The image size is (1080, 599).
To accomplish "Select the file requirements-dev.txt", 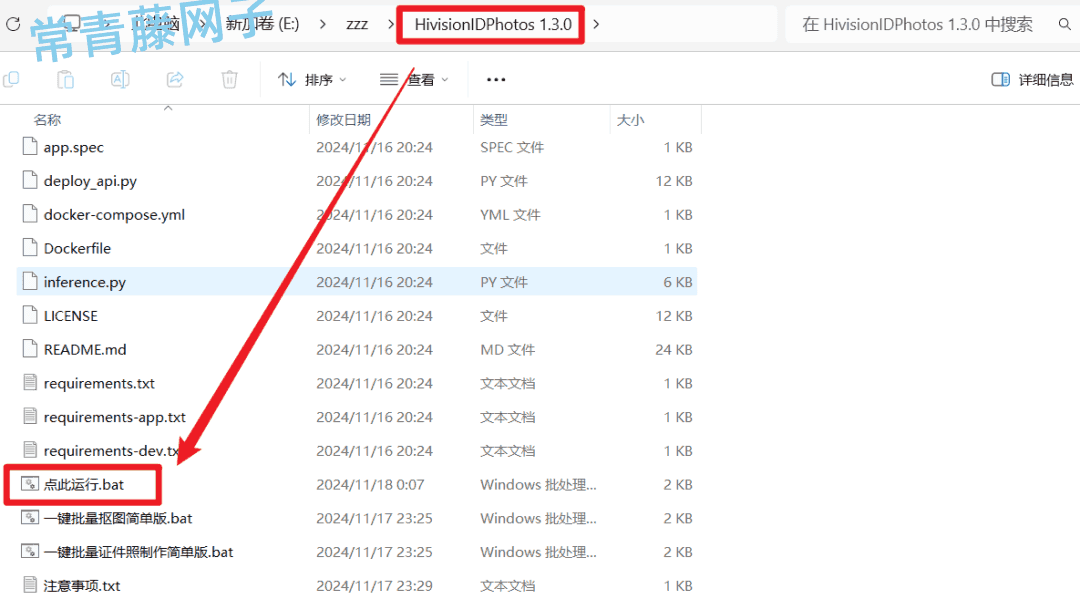I will click(x=112, y=451).
